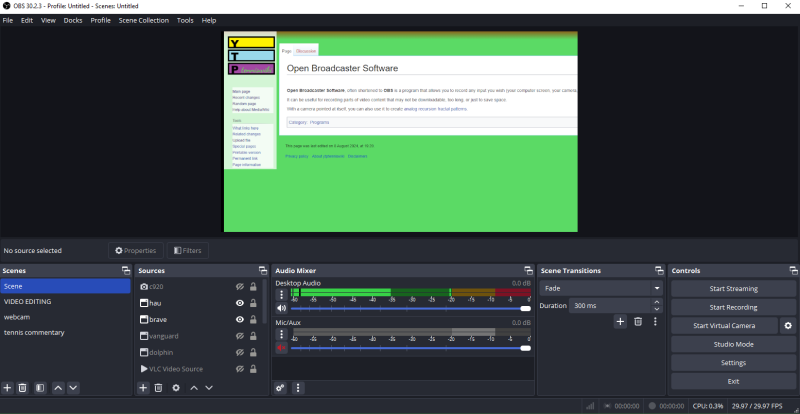Mute Desktop Audio speaker icon
The height and width of the screenshot is (414, 800).
pyautogui.click(x=282, y=308)
